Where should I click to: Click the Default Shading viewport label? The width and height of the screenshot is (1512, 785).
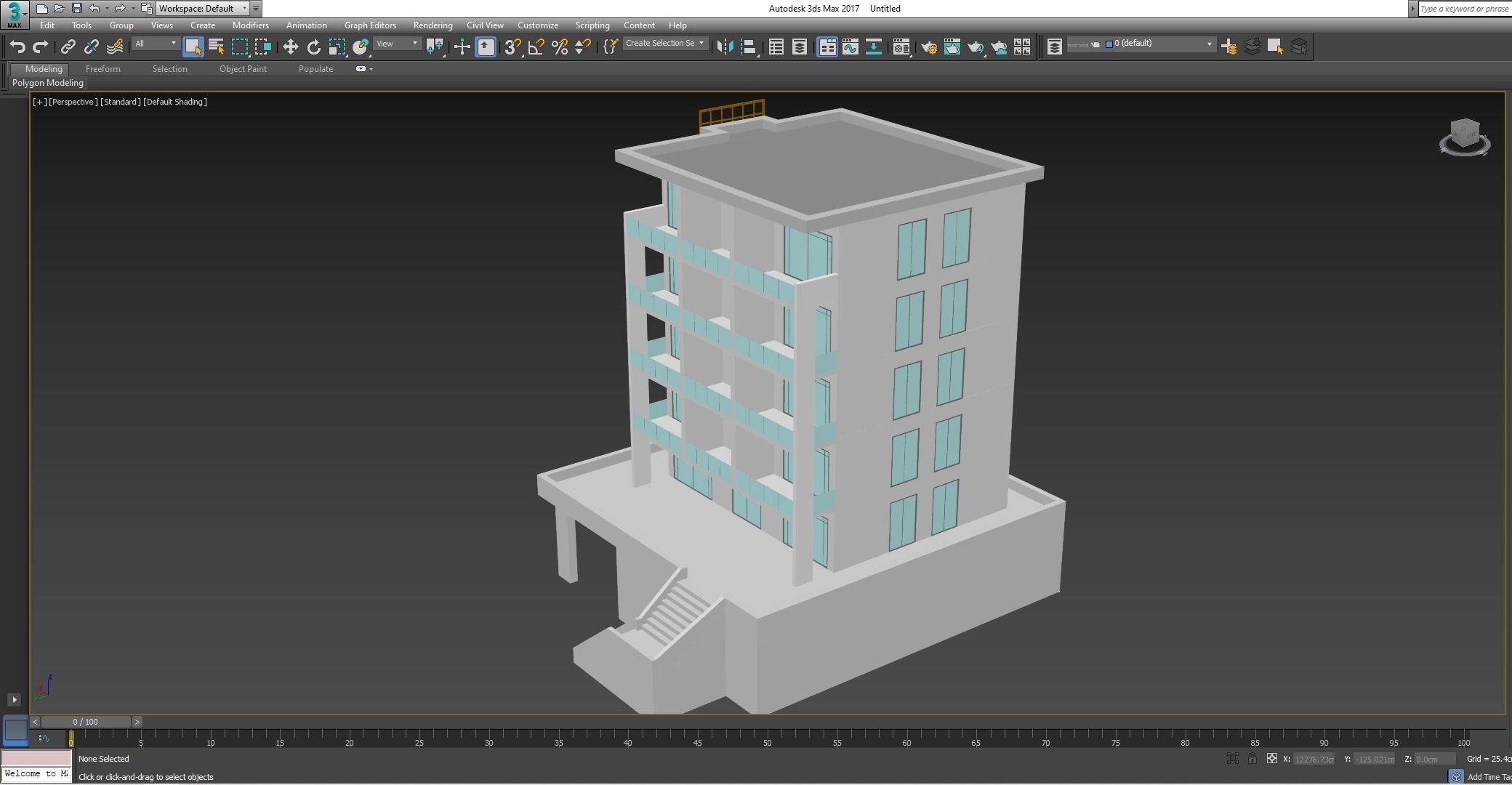[x=175, y=102]
